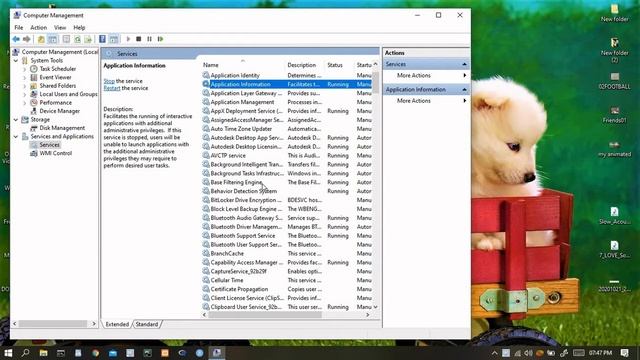Viewport: 640px width, 360px height.
Task: Open the File menu
Action: point(19,28)
